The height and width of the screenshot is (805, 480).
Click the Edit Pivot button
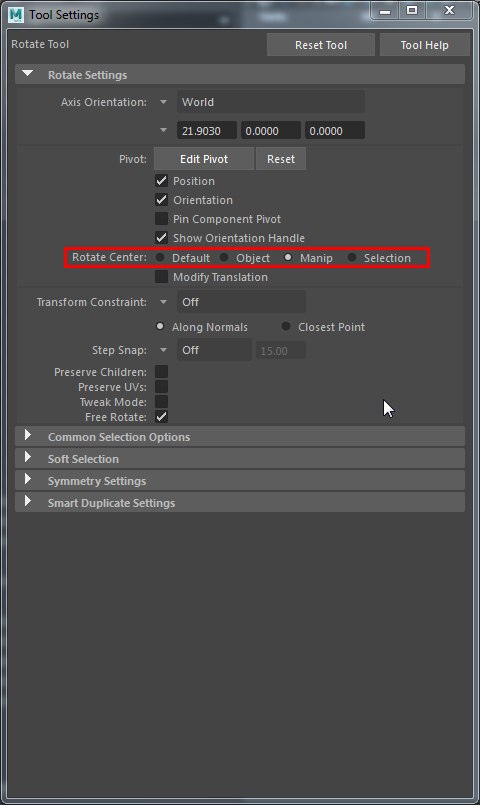[x=204, y=159]
